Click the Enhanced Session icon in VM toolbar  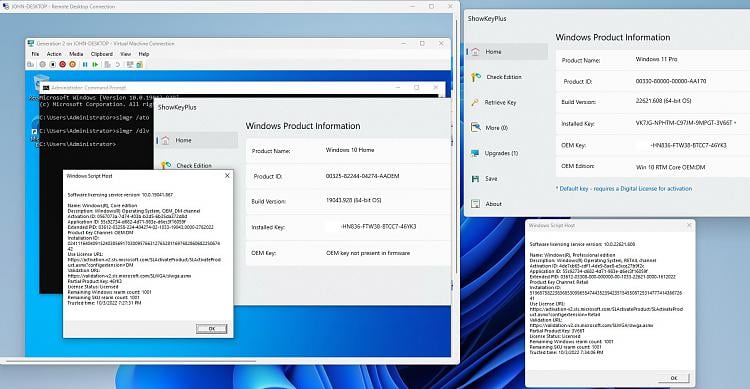pos(130,65)
